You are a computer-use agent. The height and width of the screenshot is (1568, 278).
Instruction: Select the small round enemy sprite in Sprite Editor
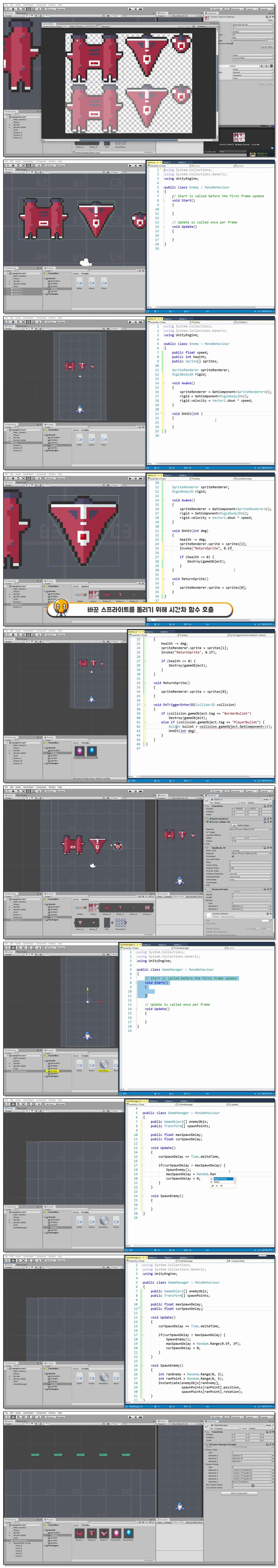[181, 44]
